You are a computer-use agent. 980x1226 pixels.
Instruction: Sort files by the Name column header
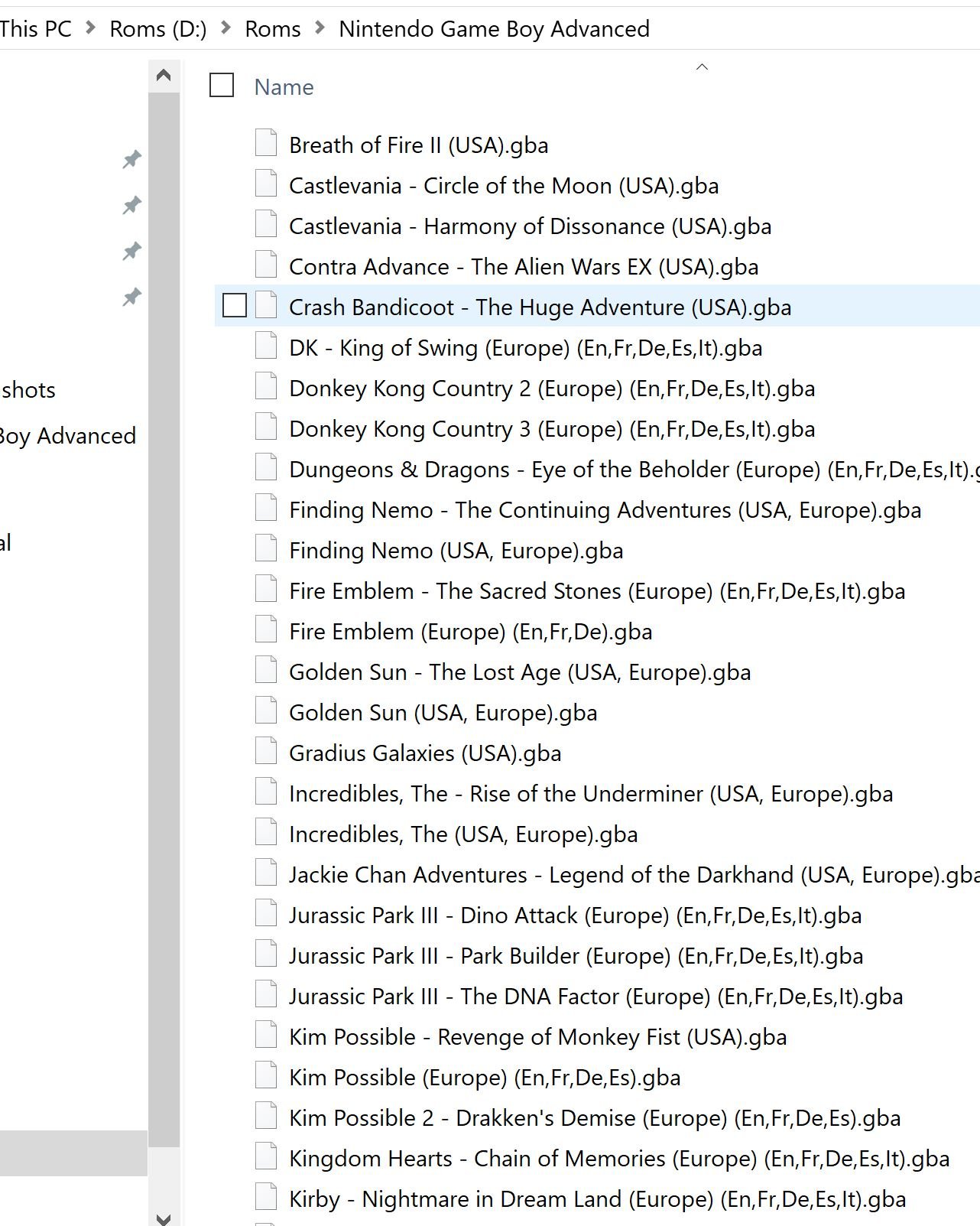click(284, 87)
